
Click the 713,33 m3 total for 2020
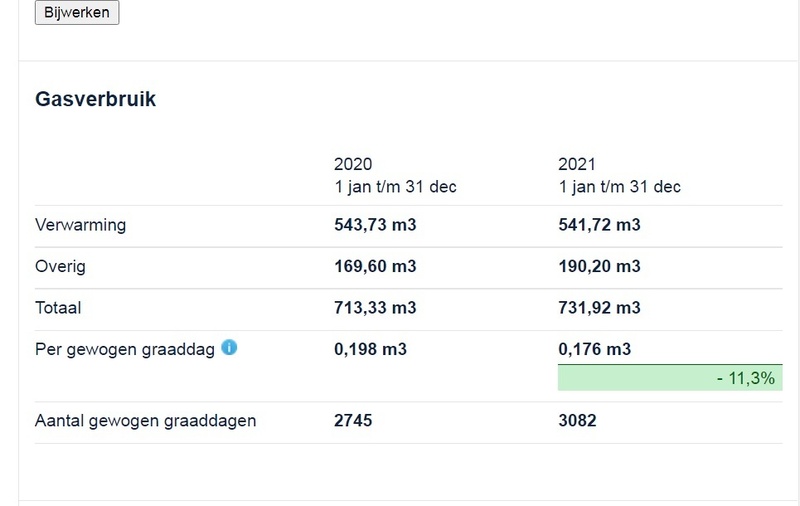pyautogui.click(x=375, y=308)
